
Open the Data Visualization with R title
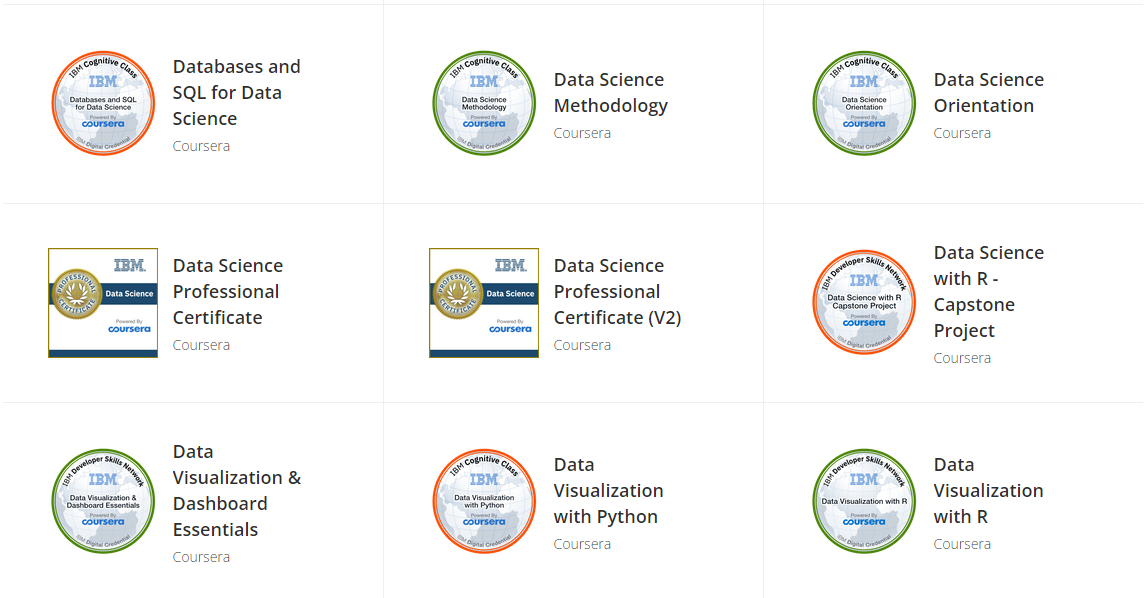tap(988, 490)
